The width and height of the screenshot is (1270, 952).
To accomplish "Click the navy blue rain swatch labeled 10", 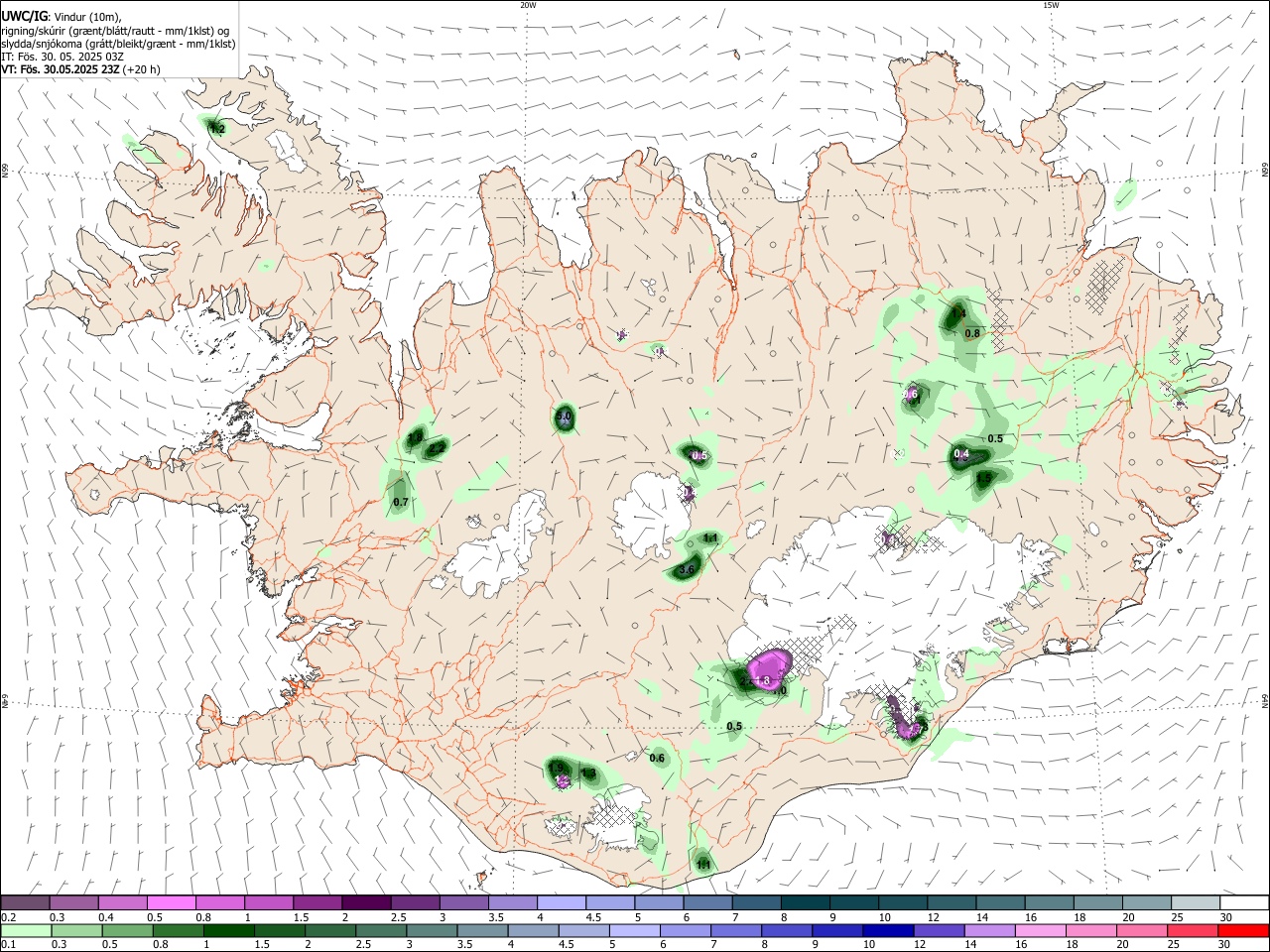I will click(887, 930).
